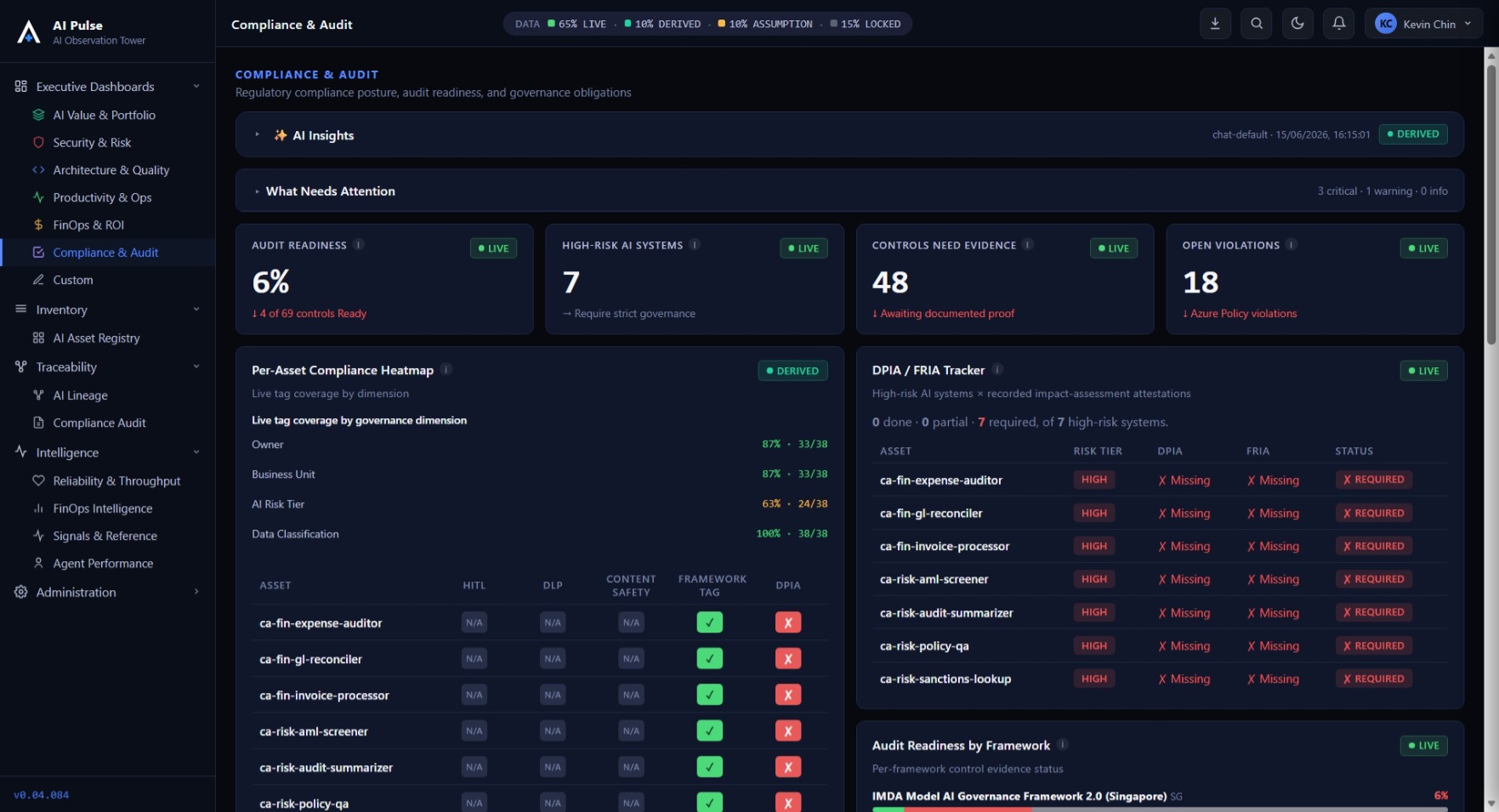1499x812 pixels.
Task: Open Signals & Reference page
Action: [105, 536]
